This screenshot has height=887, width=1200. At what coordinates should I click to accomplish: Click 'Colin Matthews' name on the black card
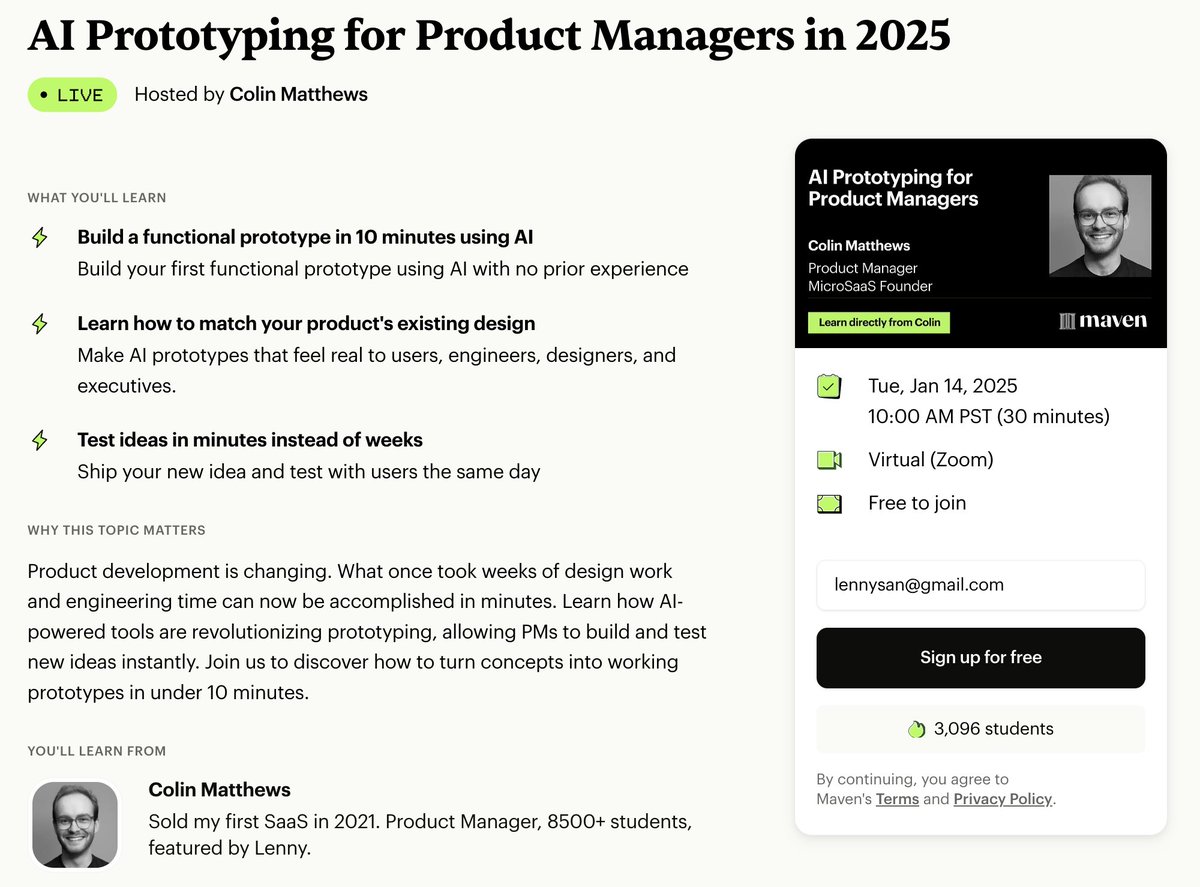tap(859, 246)
